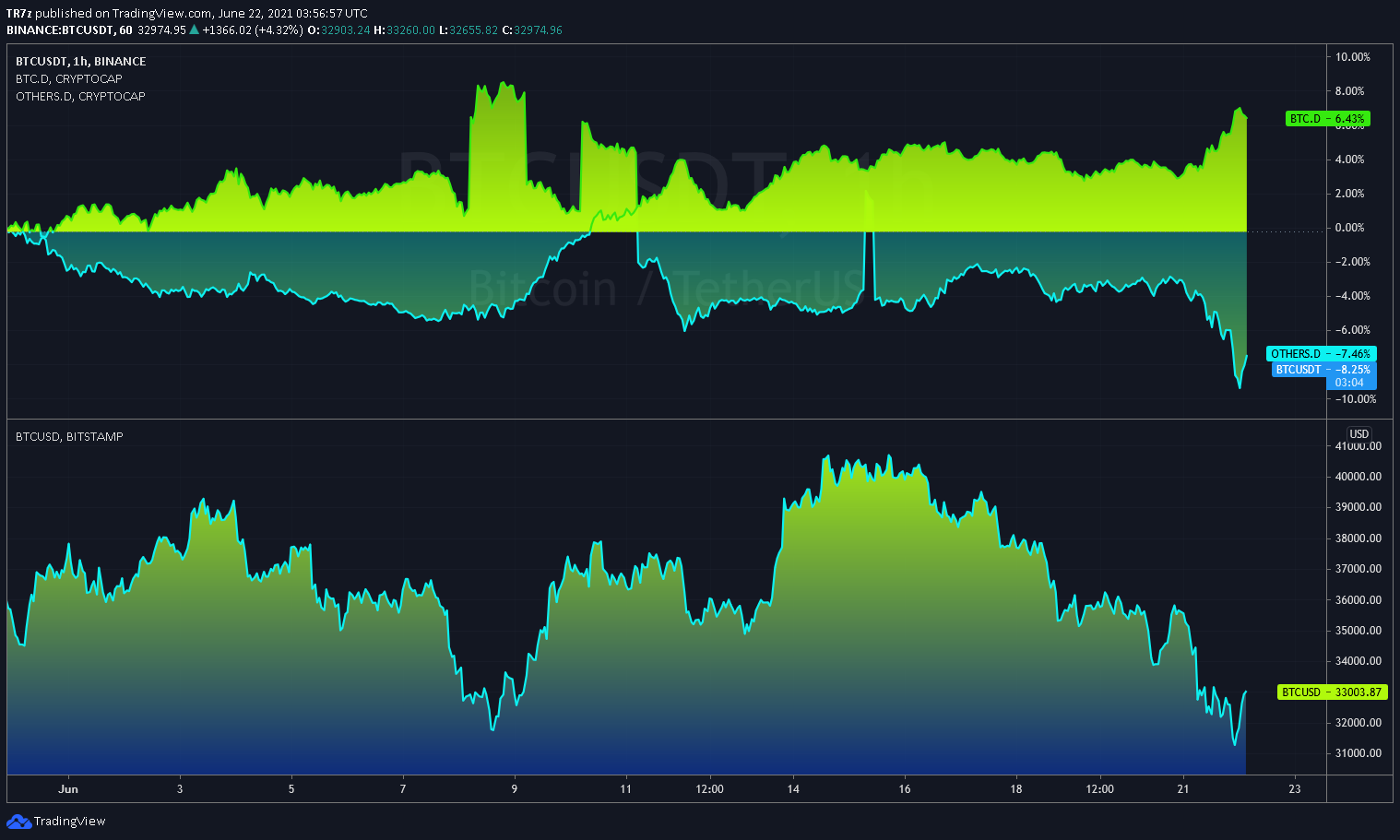Viewport: 1400px width, 840px height.
Task: Click the BTCUSD 33003.87 price label
Action: coord(1333,692)
